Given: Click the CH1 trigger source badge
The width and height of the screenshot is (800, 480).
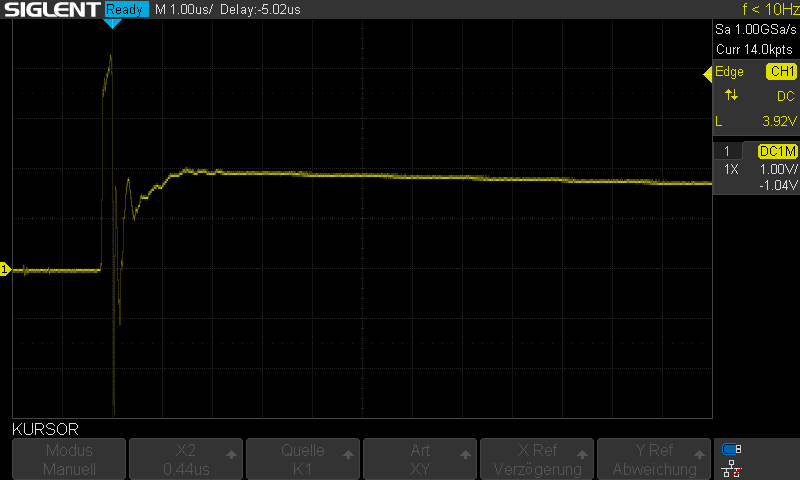Looking at the screenshot, I should [782, 71].
